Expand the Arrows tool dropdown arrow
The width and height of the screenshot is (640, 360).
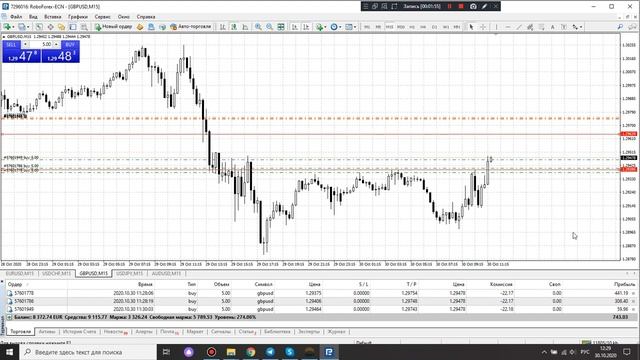pyautogui.click(x=581, y=27)
